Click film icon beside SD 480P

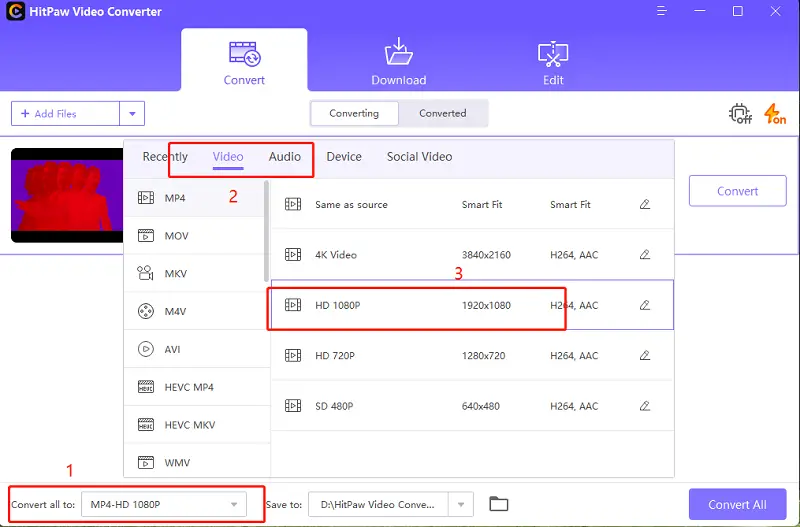pyautogui.click(x=293, y=406)
